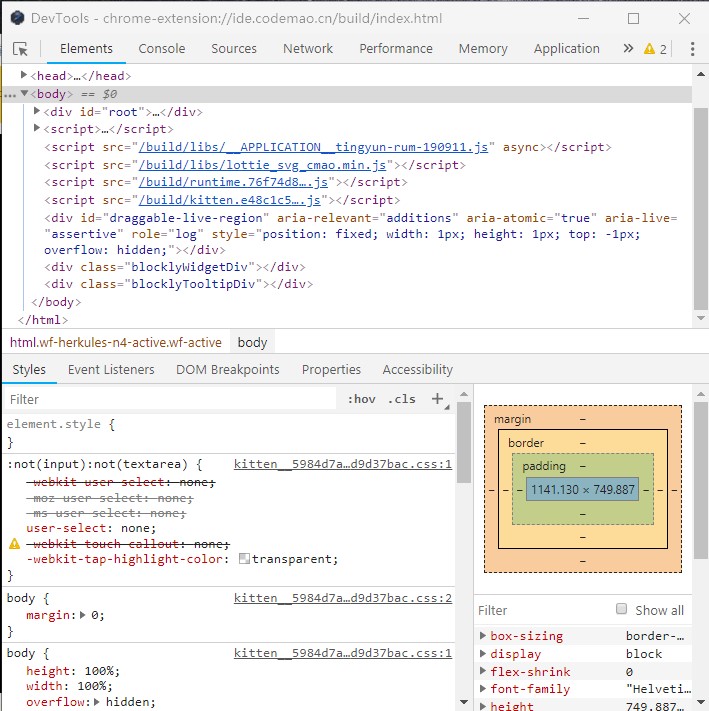The height and width of the screenshot is (711, 709).
Task: Open the tingyun-rum-190911.js script link
Action: coord(313,147)
